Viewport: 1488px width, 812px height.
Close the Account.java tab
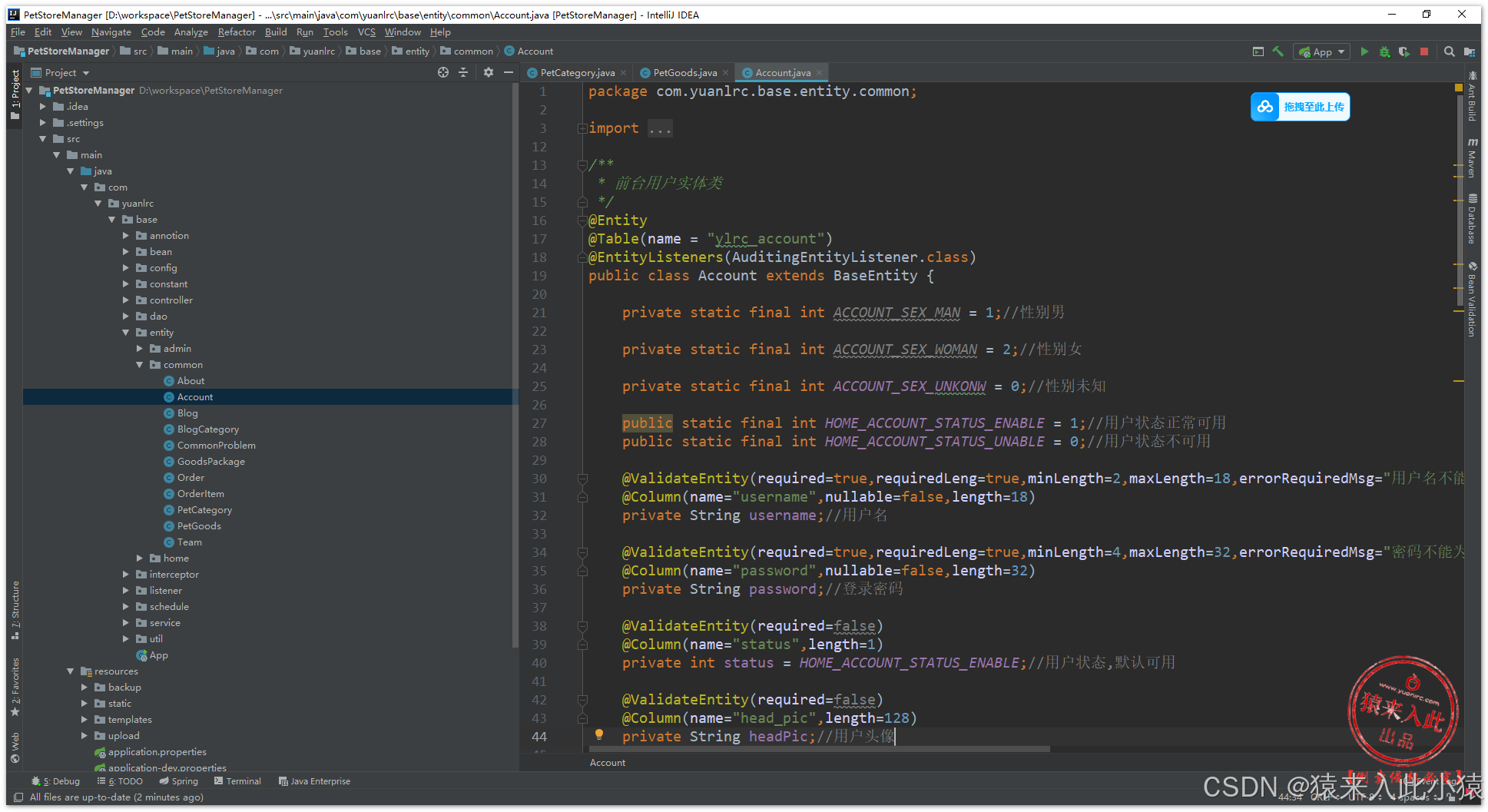pos(820,73)
